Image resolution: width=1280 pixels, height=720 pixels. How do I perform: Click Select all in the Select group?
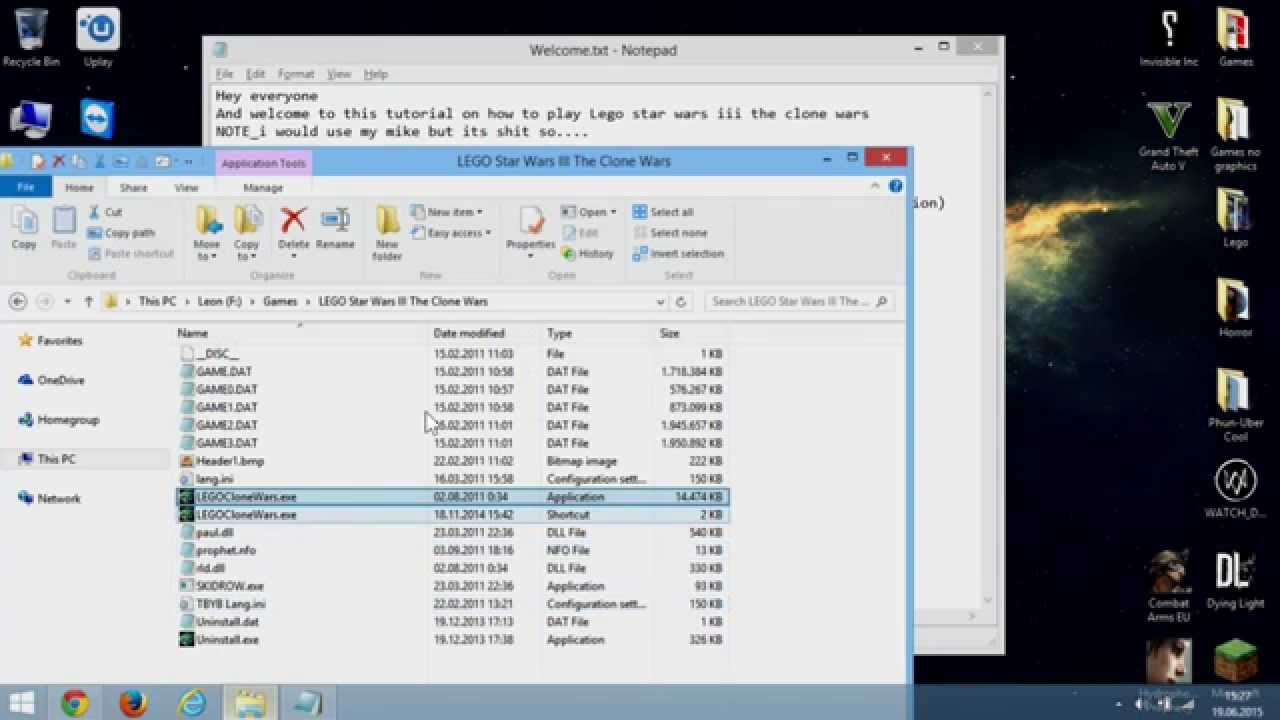[663, 212]
